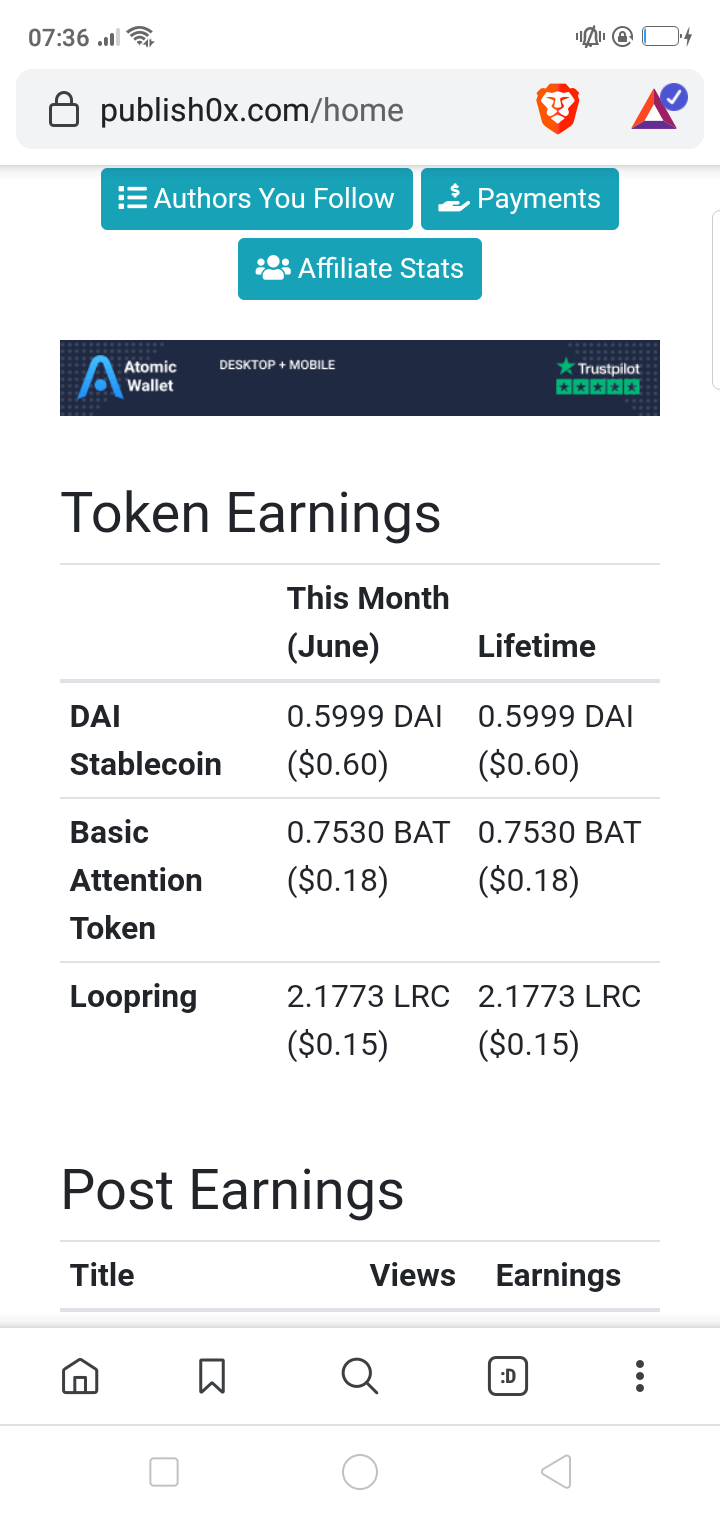This screenshot has width=720, height=1520.
Task: Open the three-dot browser menu
Action: [640, 1377]
